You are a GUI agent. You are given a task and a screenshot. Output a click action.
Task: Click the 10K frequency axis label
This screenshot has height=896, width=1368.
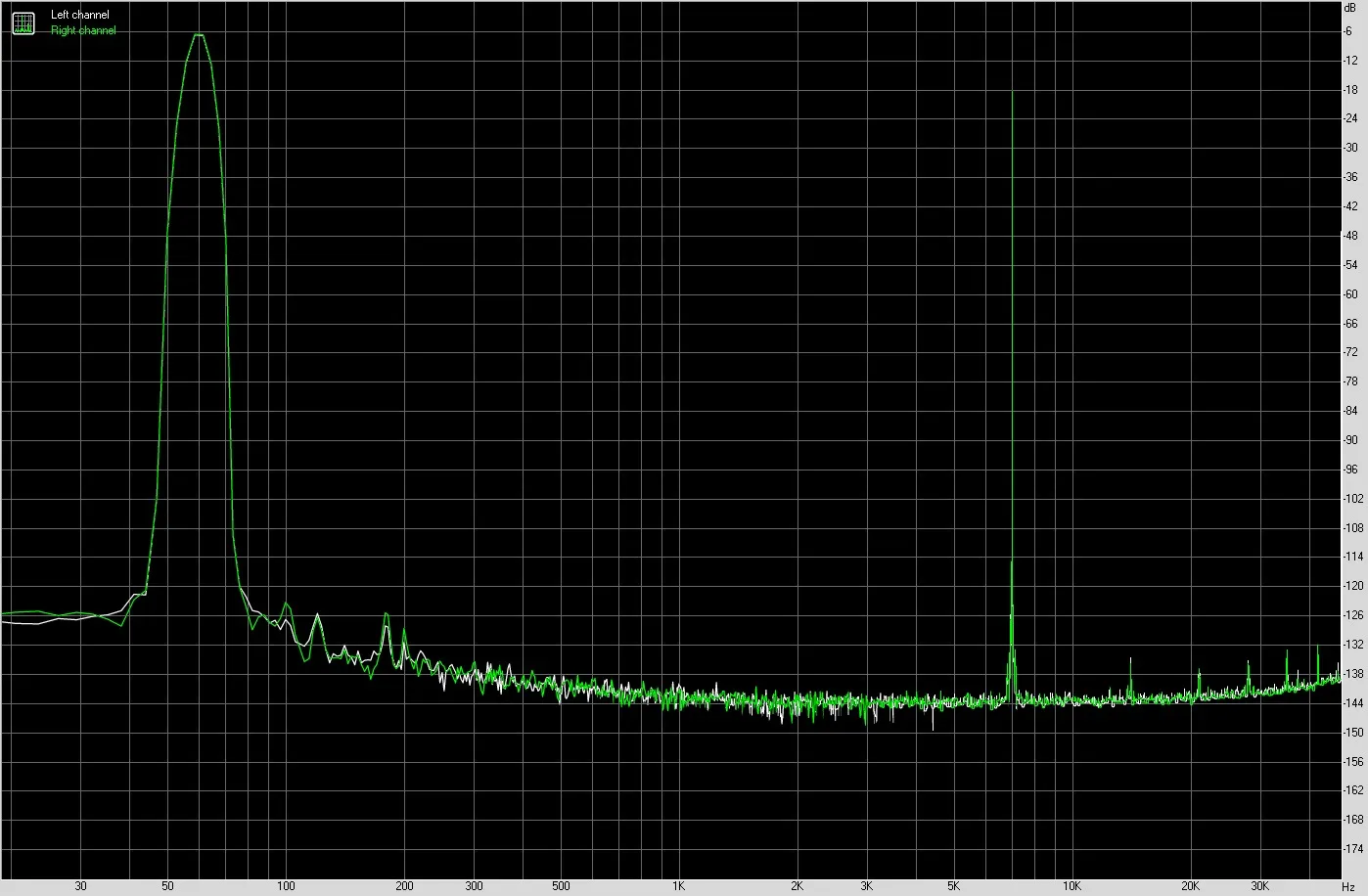click(x=1072, y=886)
